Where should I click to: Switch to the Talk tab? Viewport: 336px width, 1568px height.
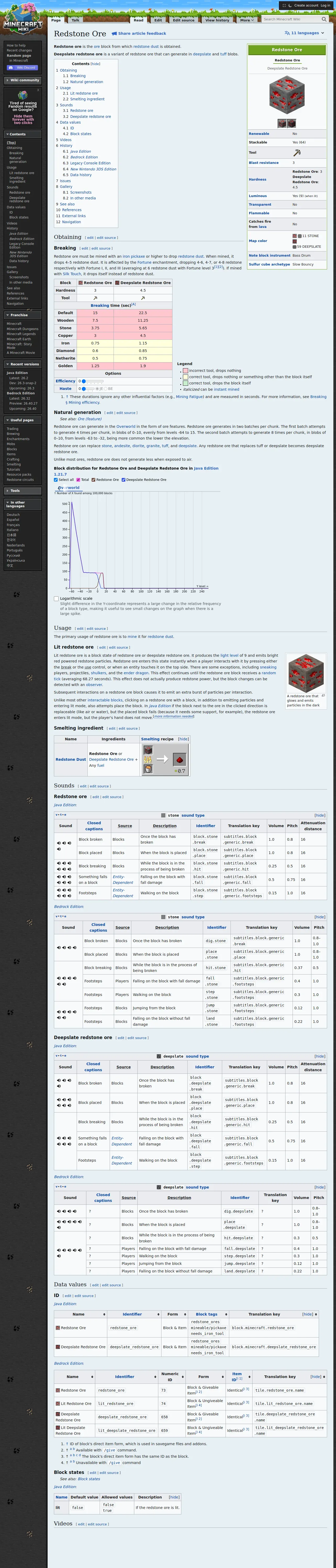75,20
